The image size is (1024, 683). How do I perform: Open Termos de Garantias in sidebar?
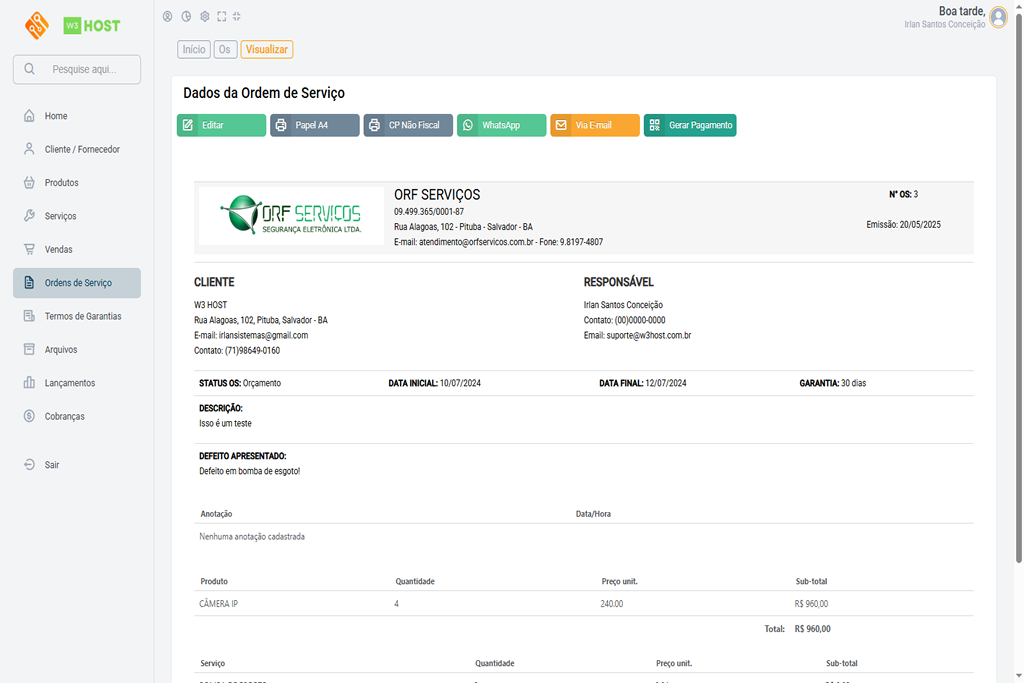[x=82, y=316]
